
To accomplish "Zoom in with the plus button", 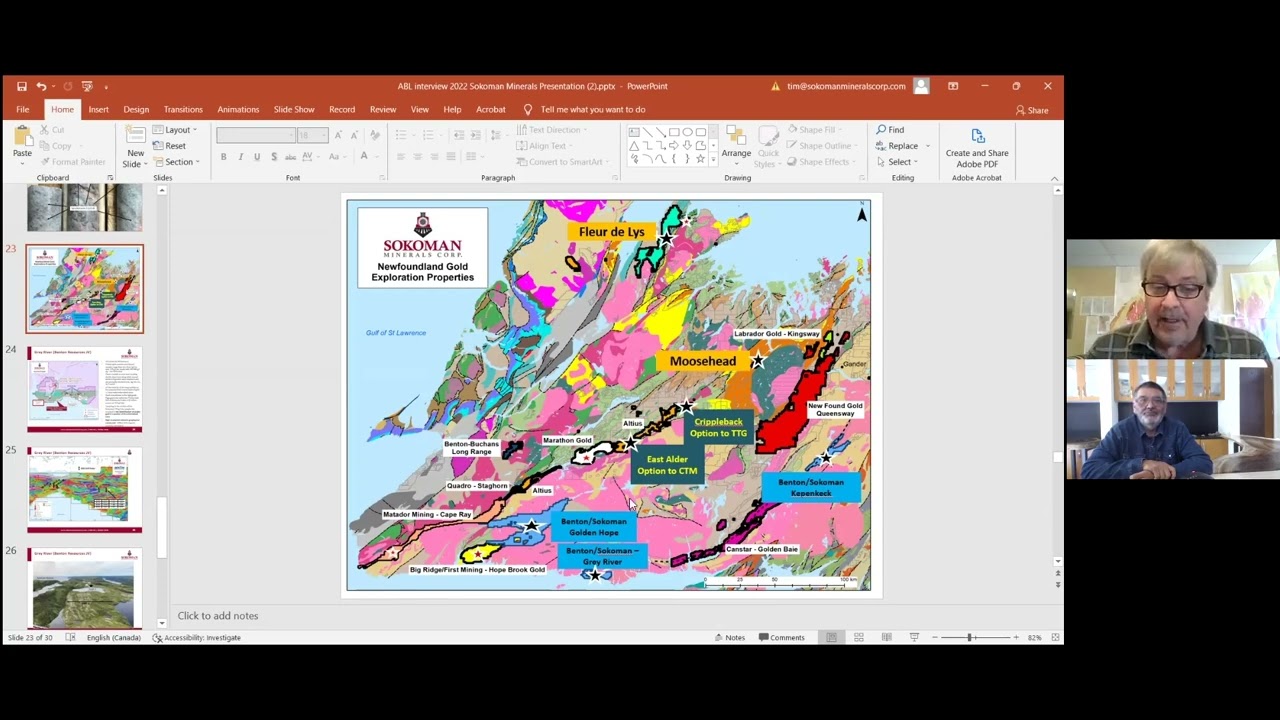I will [1016, 637].
